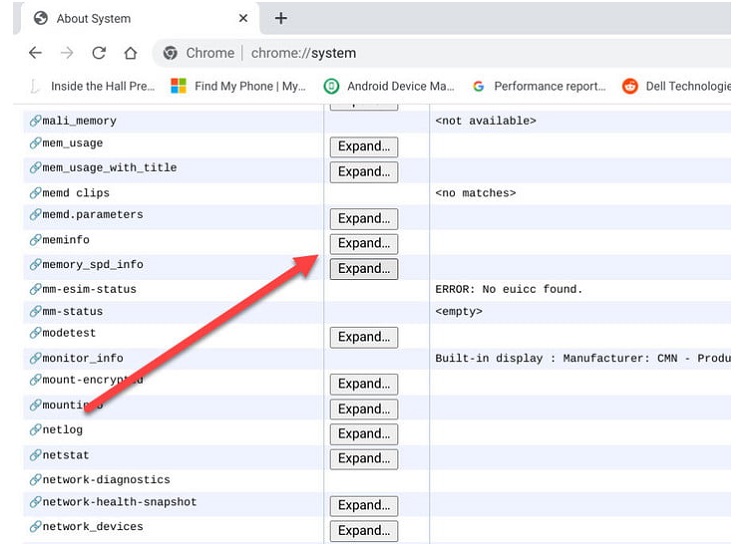
Task: Select the About System tab
Action: tap(139, 18)
